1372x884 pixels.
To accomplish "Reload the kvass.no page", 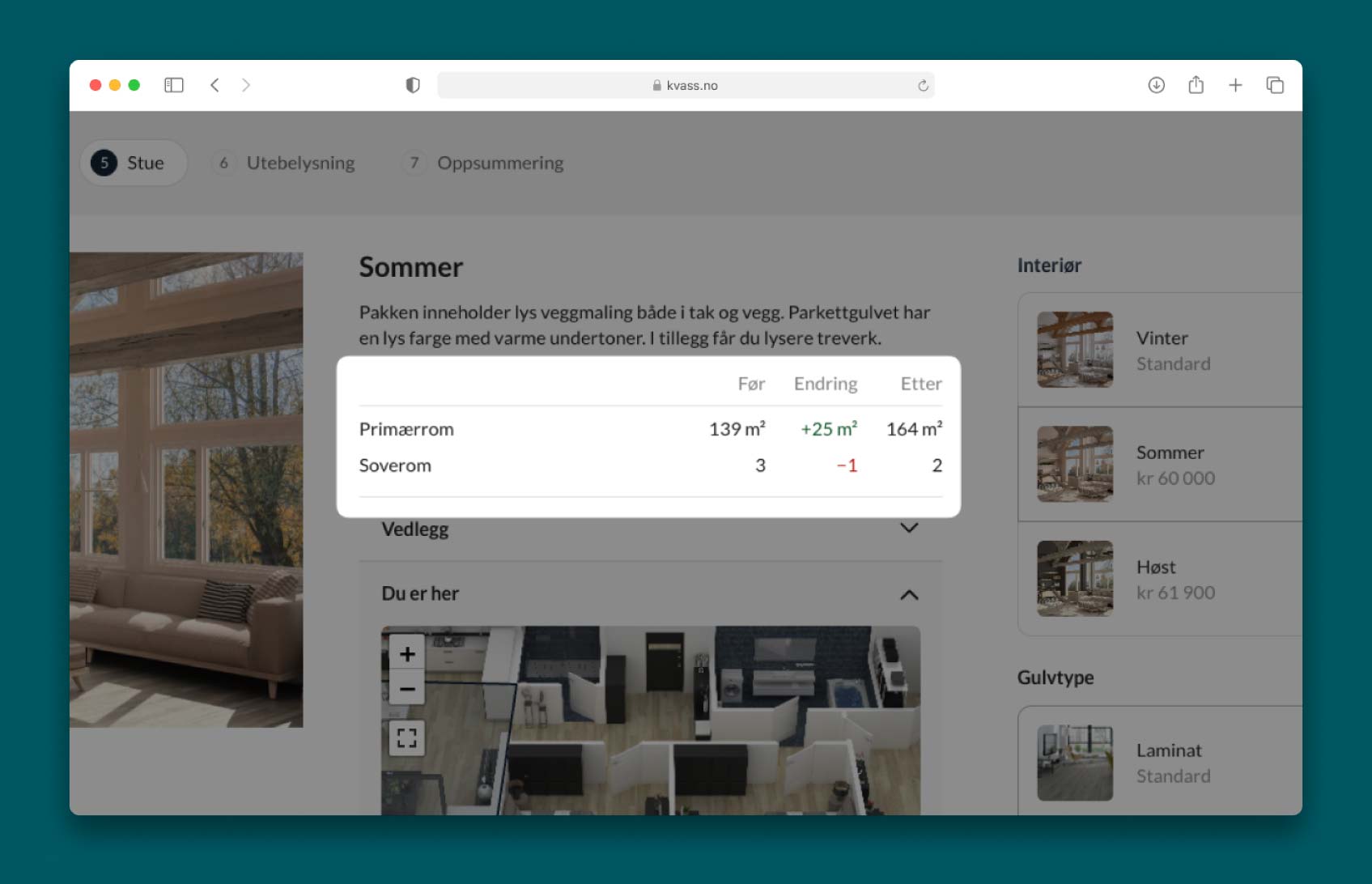I will (x=923, y=86).
